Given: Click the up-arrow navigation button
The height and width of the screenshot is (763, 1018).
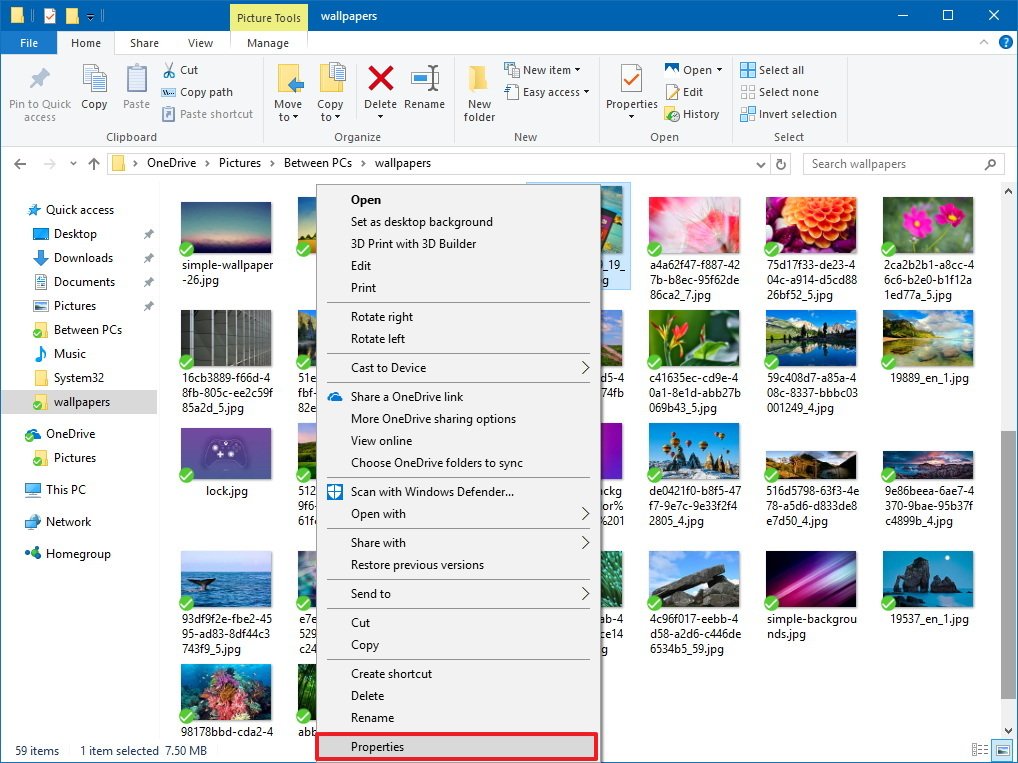Looking at the screenshot, I should [x=94, y=164].
